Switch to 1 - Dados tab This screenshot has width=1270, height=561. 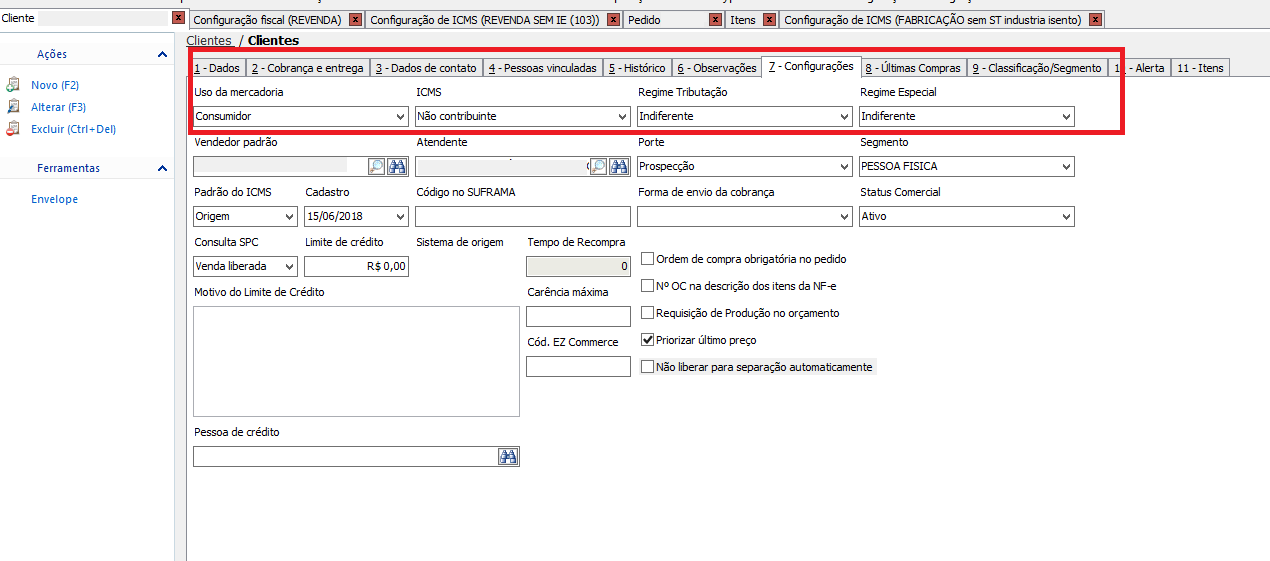(x=217, y=68)
